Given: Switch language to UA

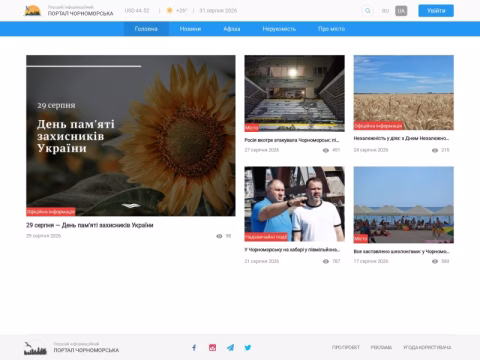Looking at the screenshot, I should tap(401, 11).
